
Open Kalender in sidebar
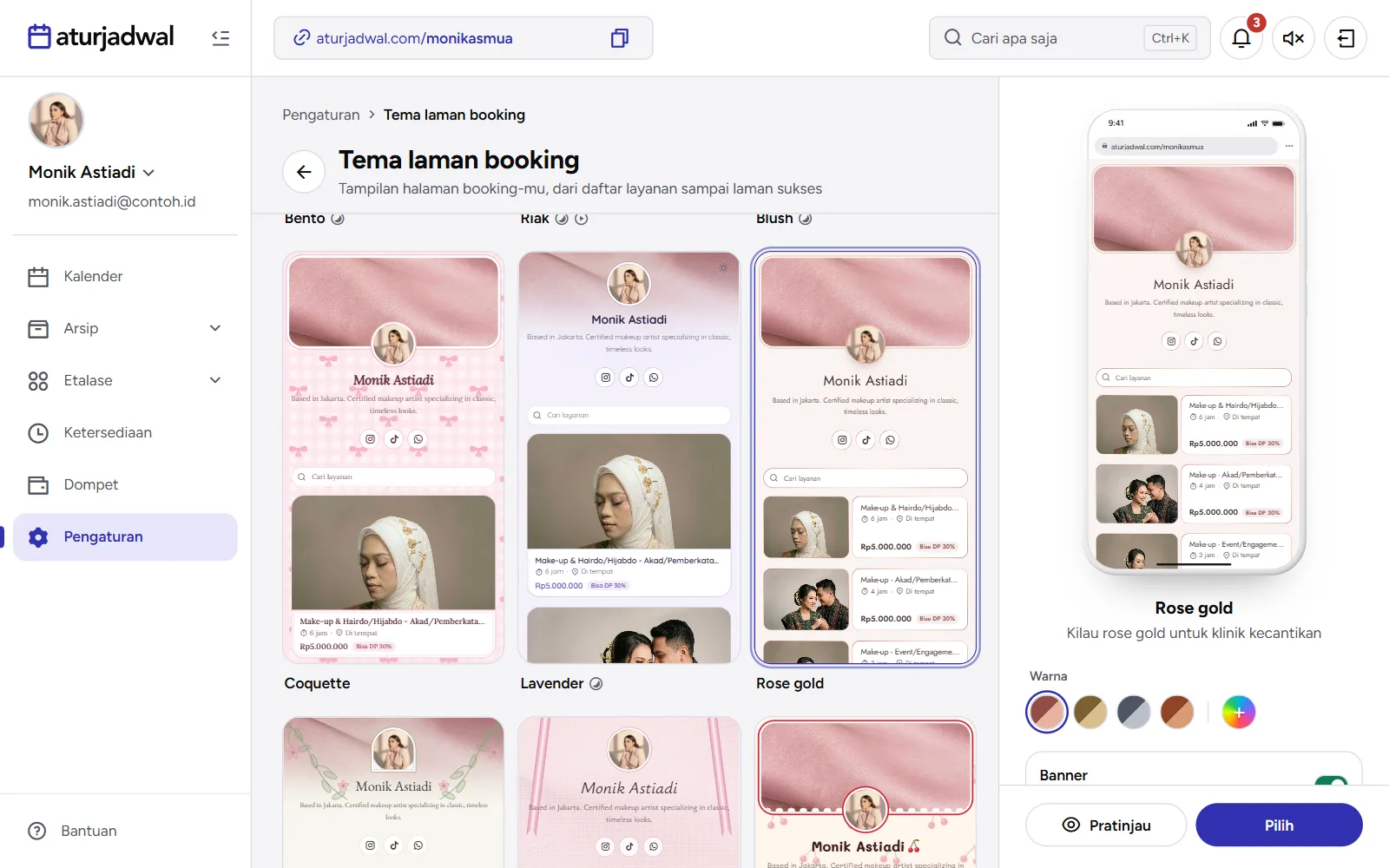125,276
